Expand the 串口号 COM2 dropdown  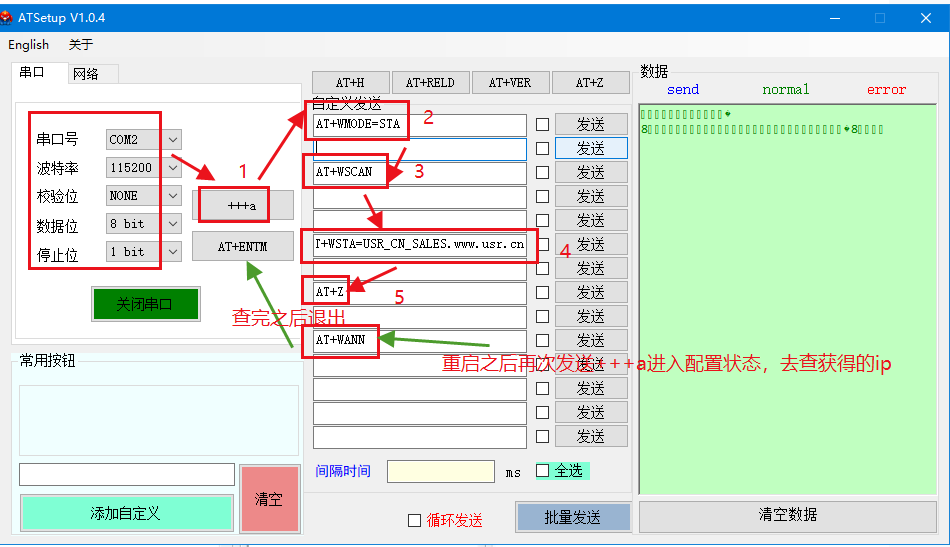pos(173,140)
